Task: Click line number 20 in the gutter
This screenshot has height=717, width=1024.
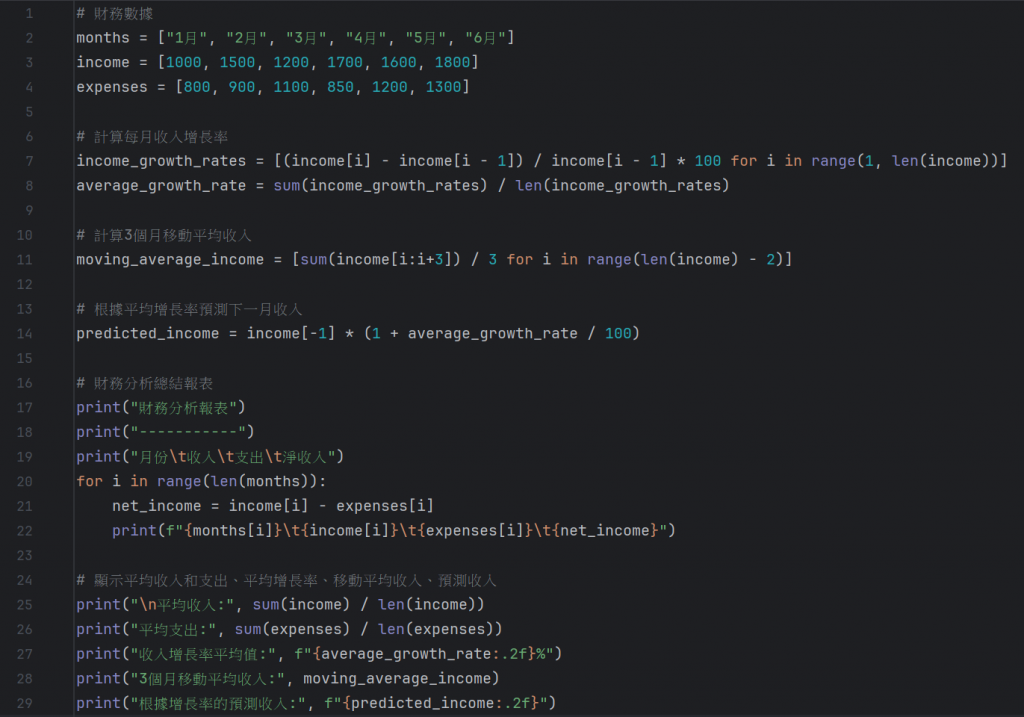Action: pos(25,482)
